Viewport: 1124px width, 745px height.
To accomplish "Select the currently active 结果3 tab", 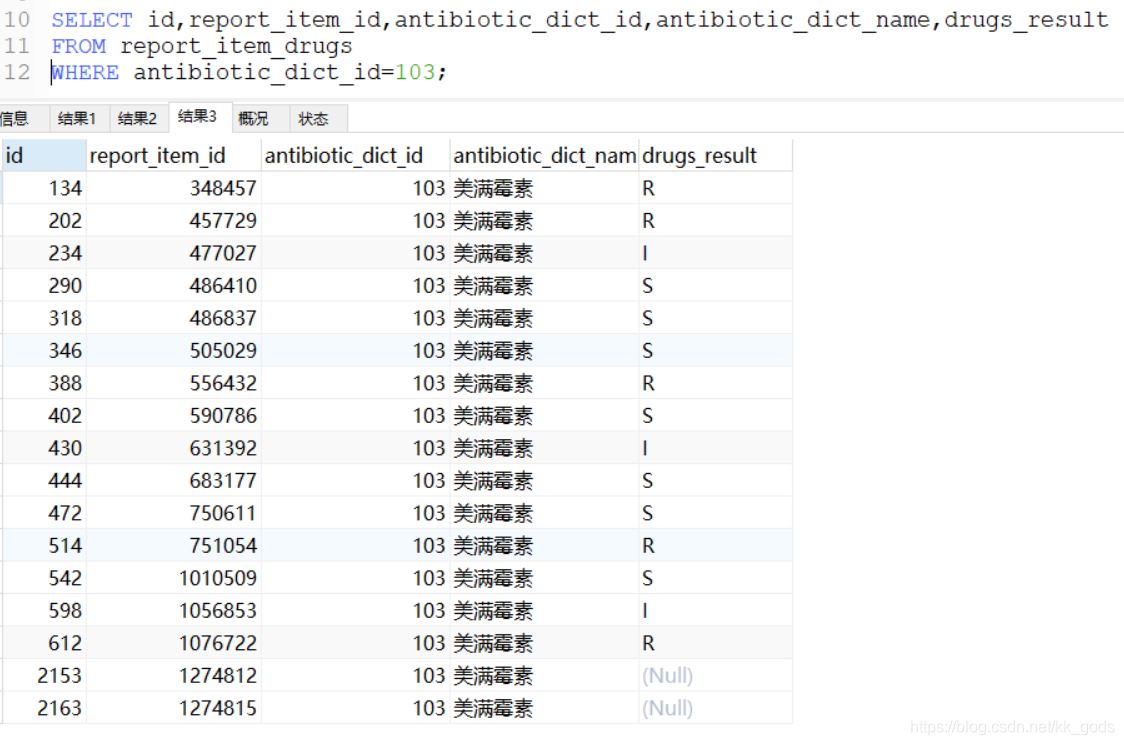I will 197,117.
